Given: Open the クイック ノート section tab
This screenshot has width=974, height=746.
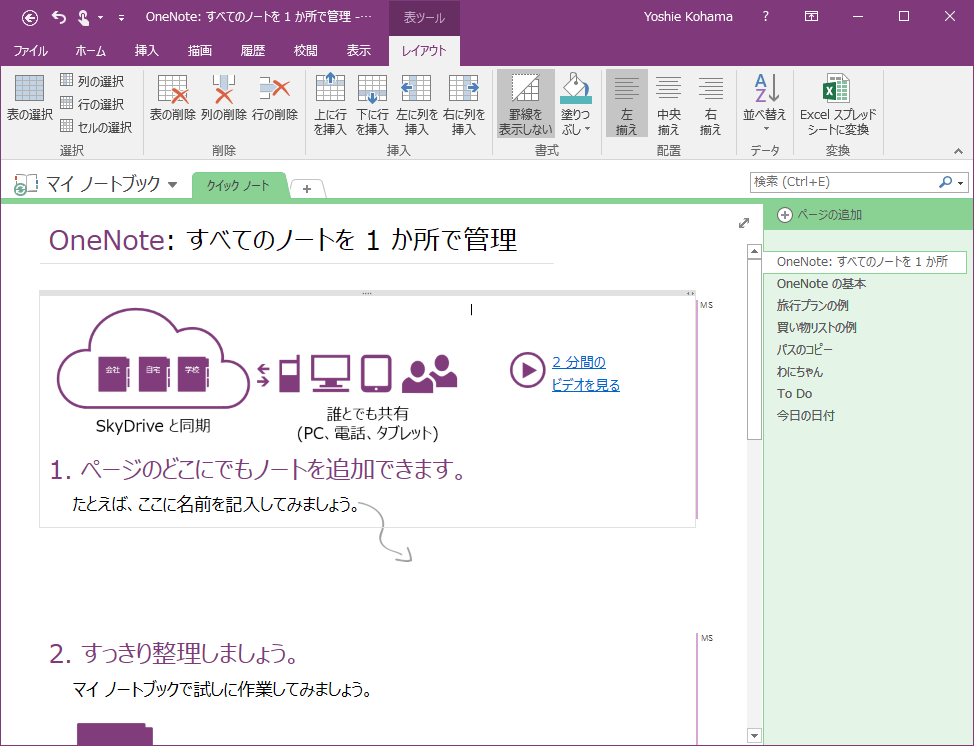Looking at the screenshot, I should point(238,186).
